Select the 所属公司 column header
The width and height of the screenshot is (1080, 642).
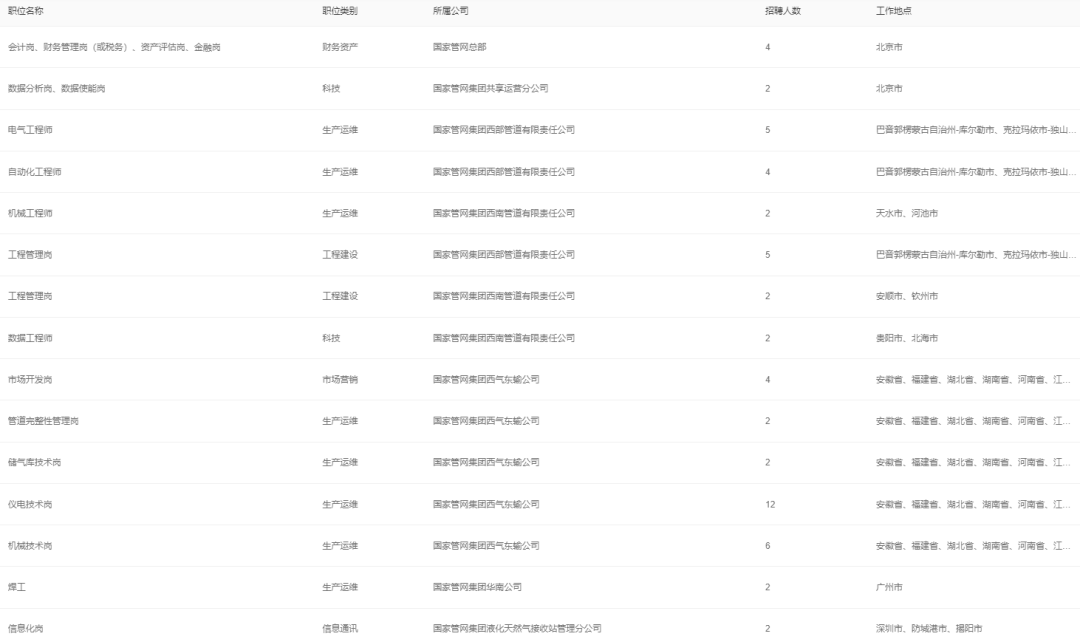[x=450, y=10]
